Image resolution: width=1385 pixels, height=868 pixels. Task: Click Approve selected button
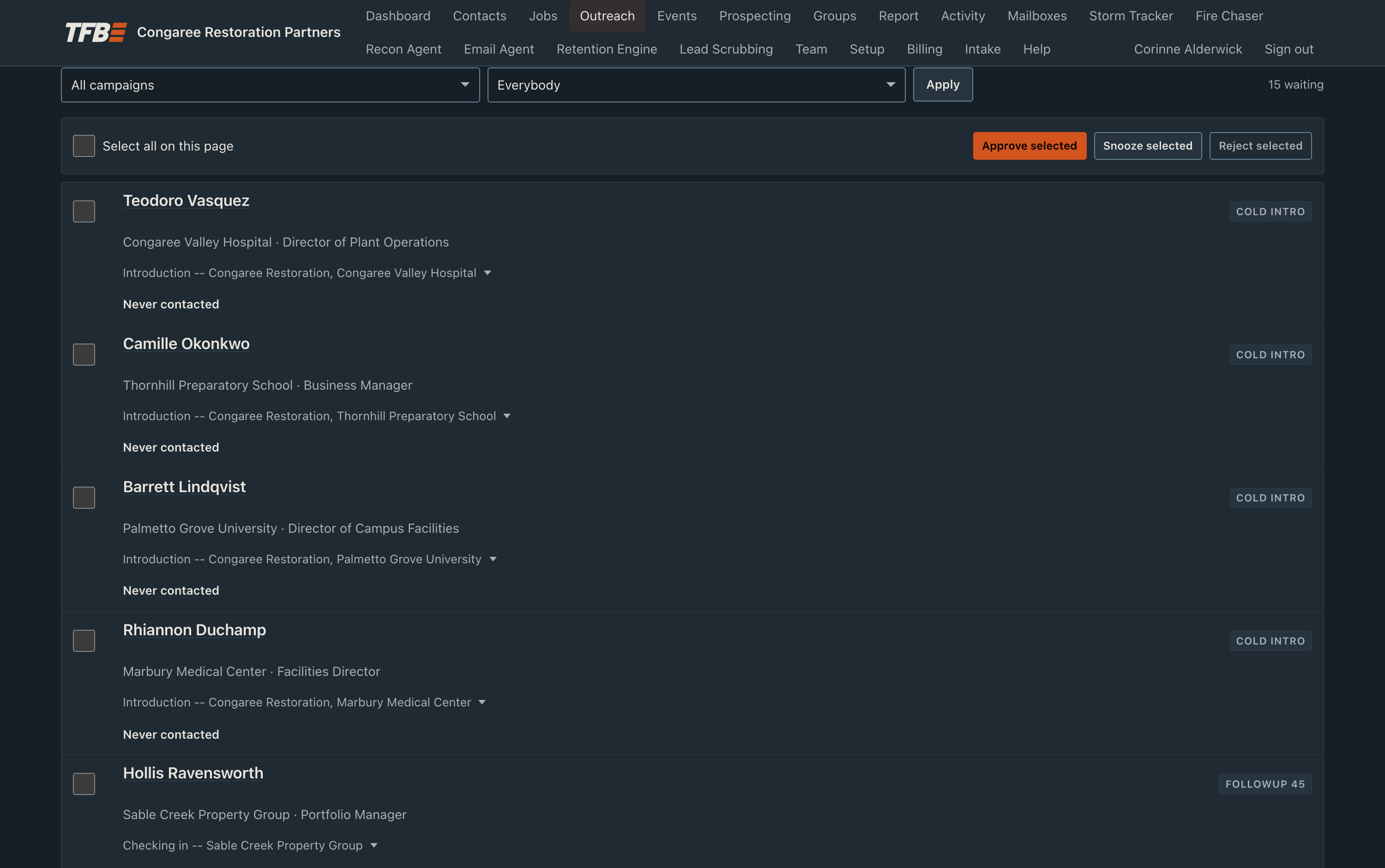1029,146
